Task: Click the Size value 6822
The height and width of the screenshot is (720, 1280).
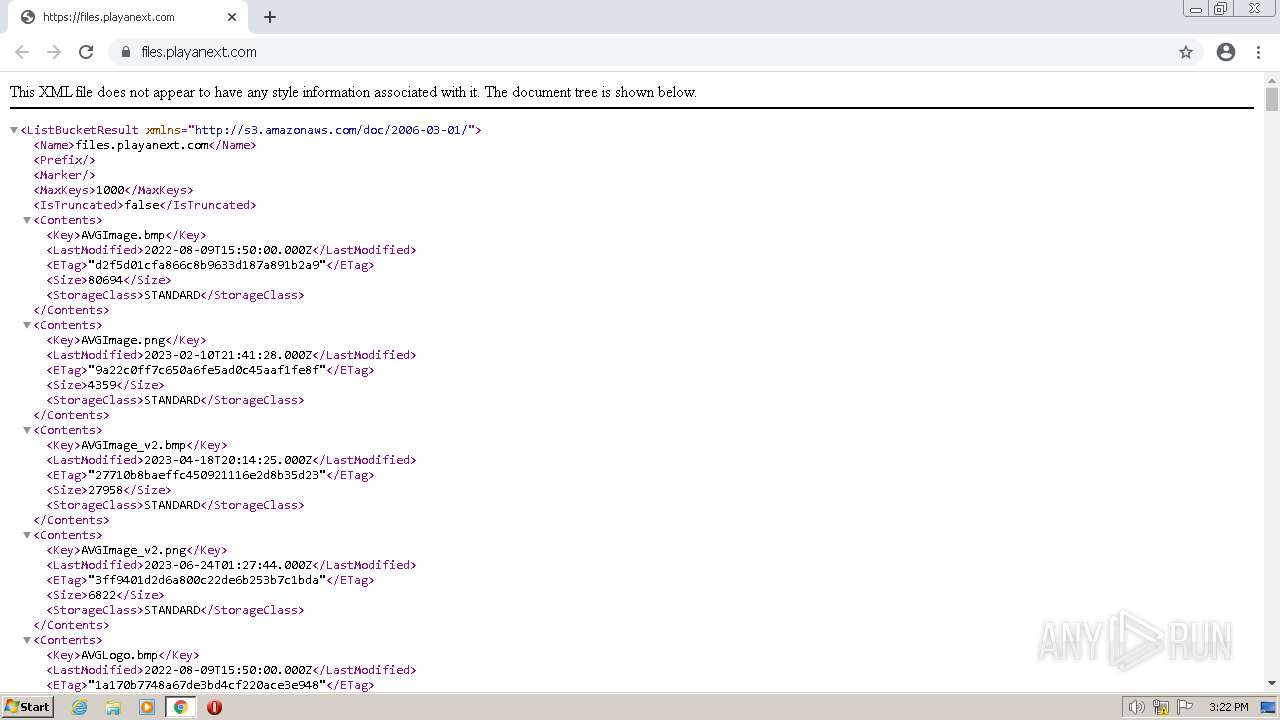Action: coord(102,595)
